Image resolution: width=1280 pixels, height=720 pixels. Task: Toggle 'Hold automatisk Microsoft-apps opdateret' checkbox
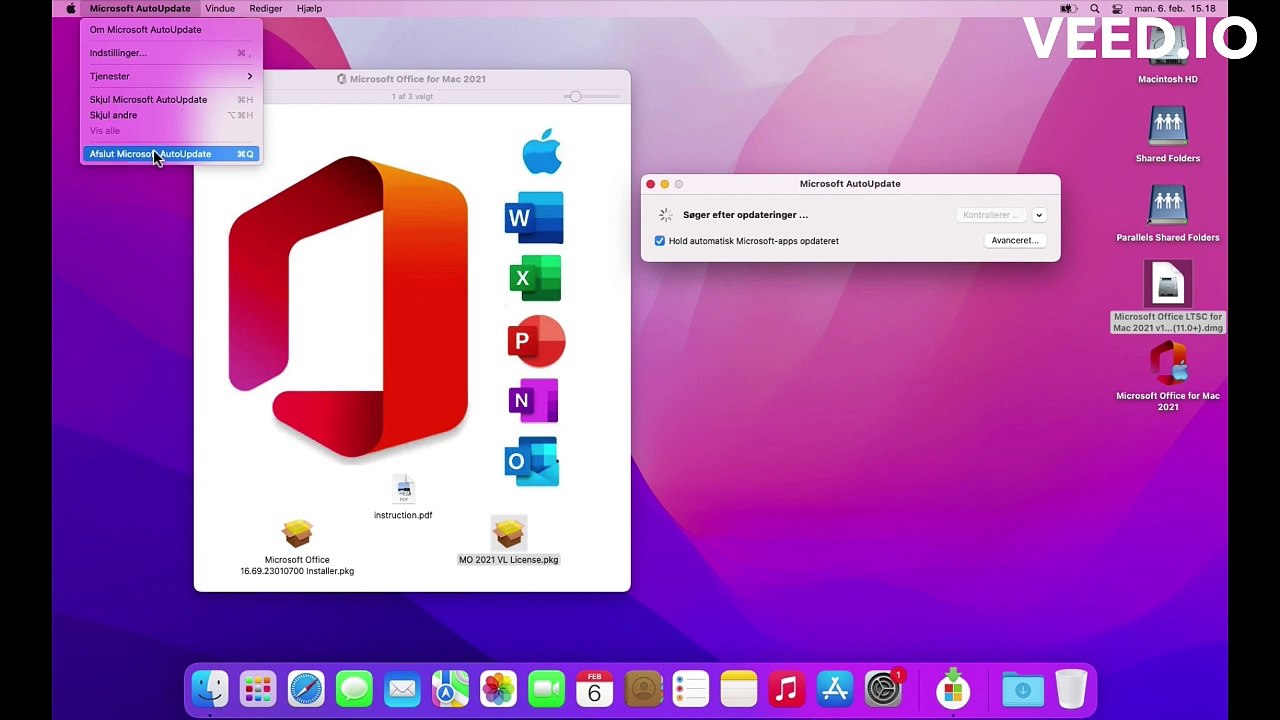pos(660,241)
